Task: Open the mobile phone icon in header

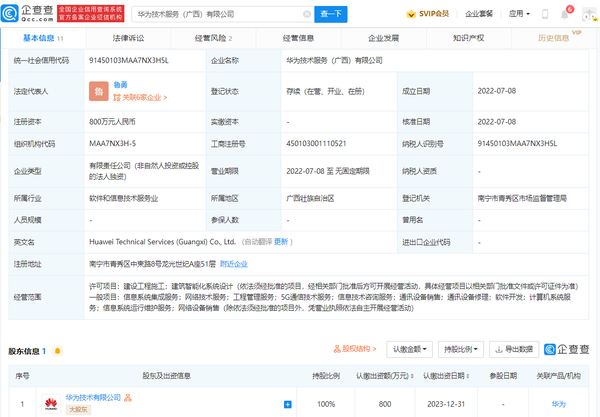Action: (545, 14)
